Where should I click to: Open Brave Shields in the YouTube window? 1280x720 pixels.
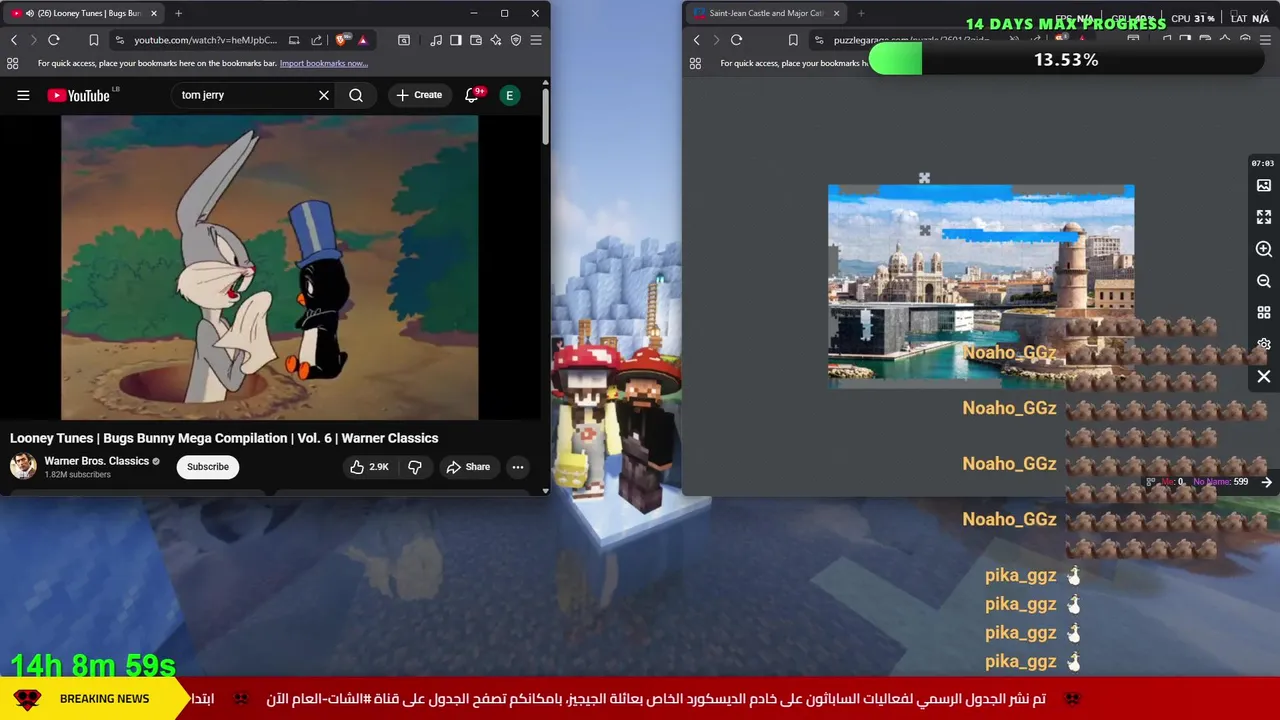(342, 40)
